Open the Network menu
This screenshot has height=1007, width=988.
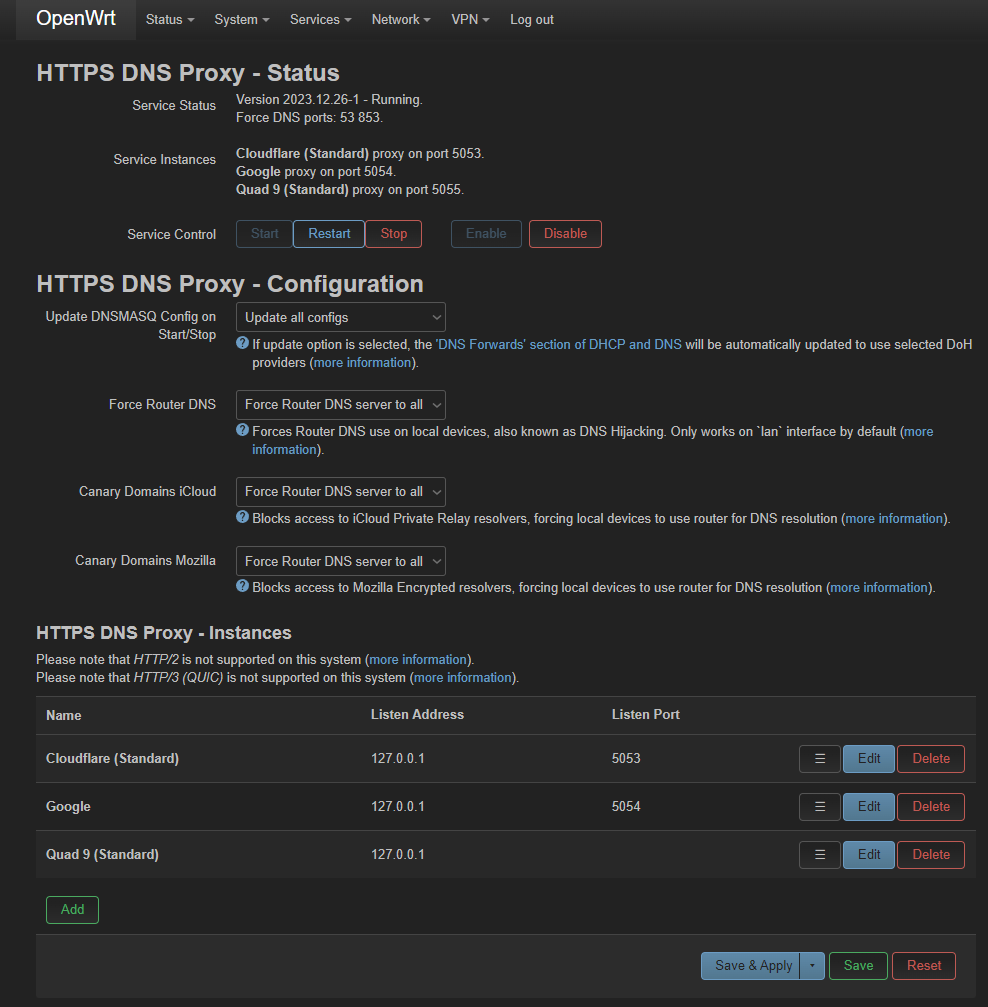(401, 20)
